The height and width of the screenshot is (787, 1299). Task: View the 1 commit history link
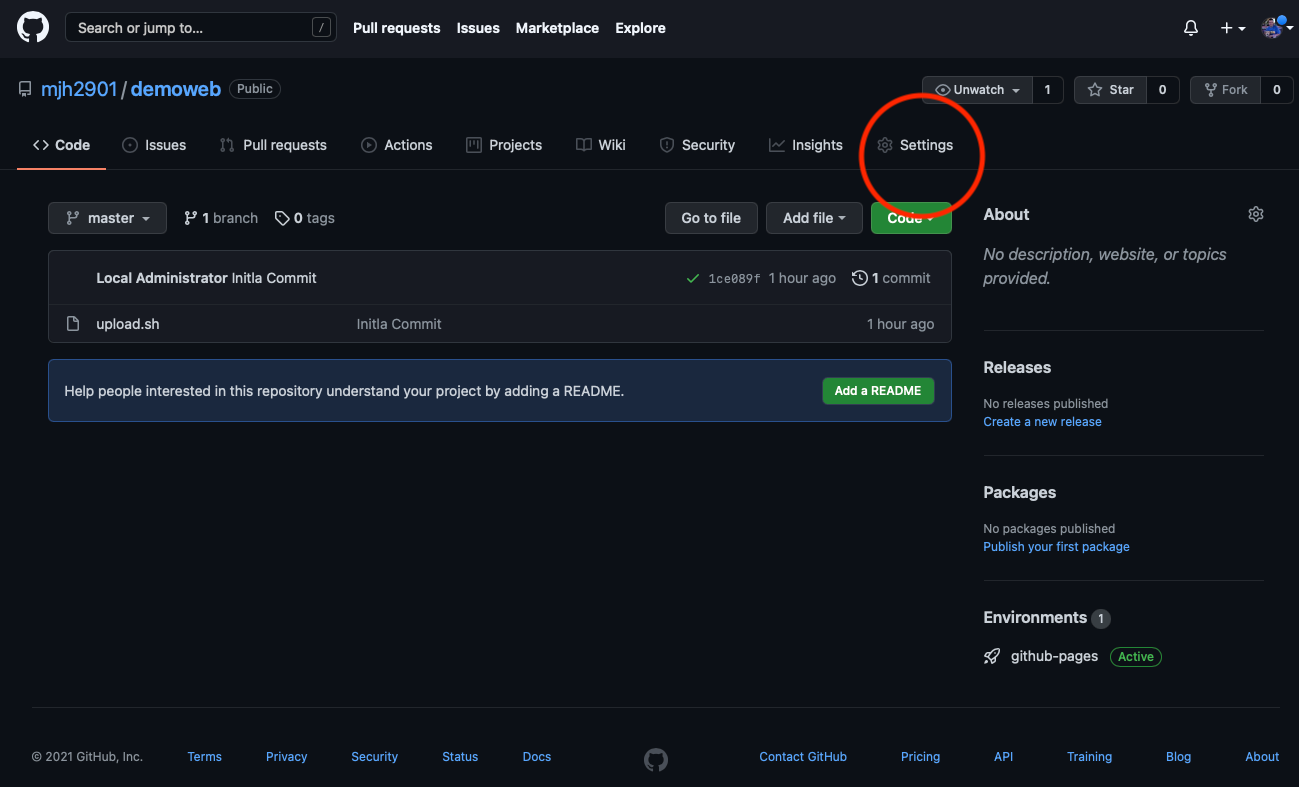(891, 278)
